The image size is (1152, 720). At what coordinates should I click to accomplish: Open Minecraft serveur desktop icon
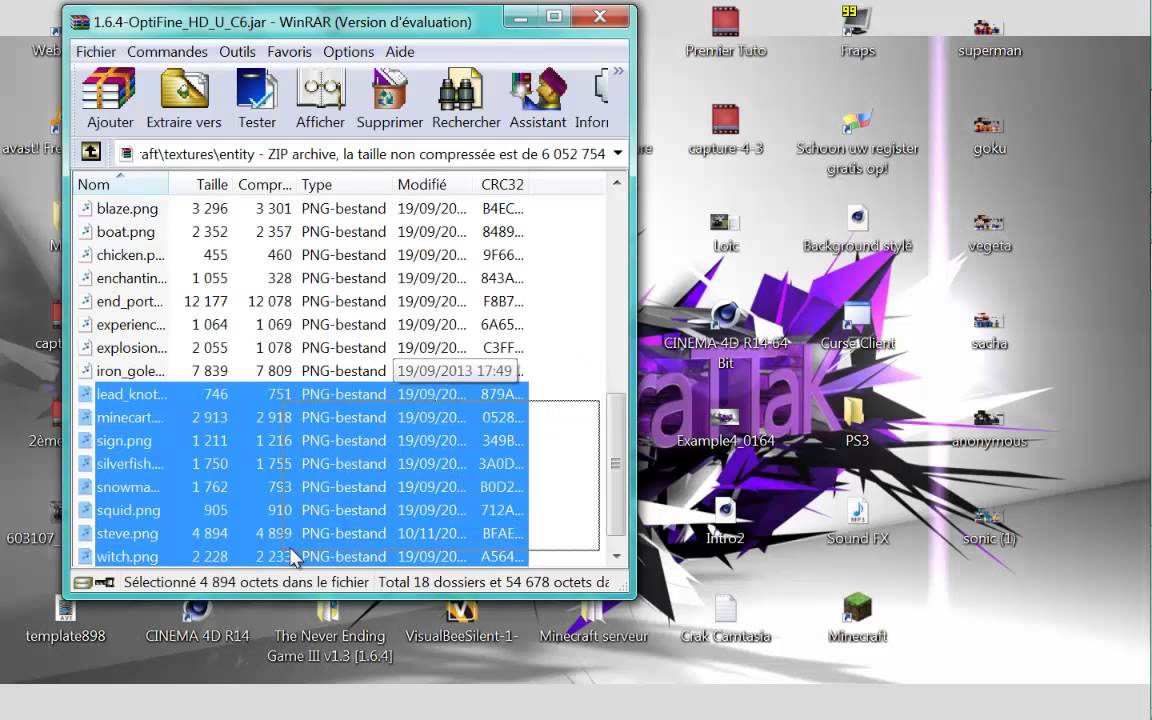click(594, 622)
